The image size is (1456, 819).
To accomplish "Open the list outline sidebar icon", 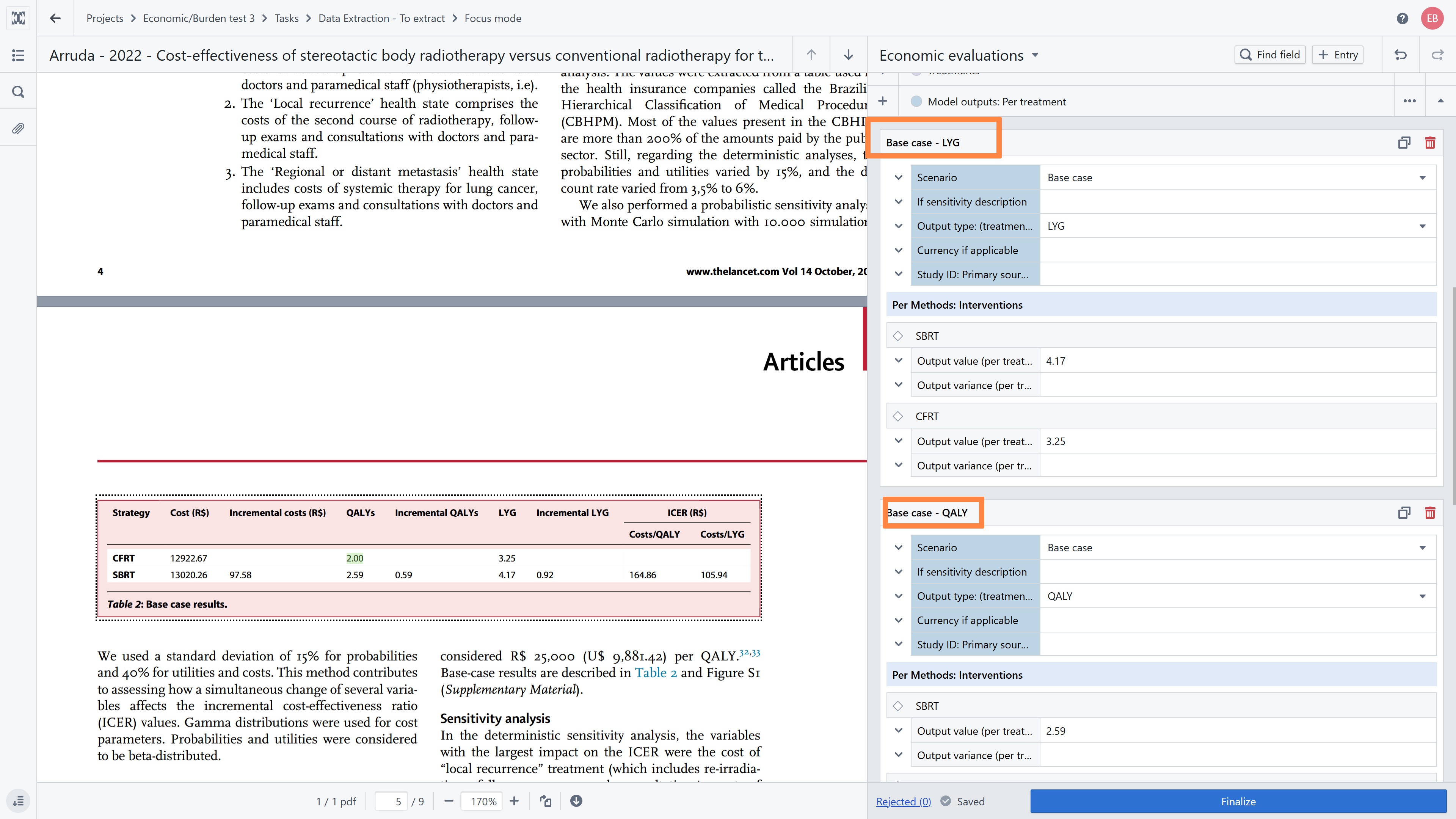I will click(18, 55).
